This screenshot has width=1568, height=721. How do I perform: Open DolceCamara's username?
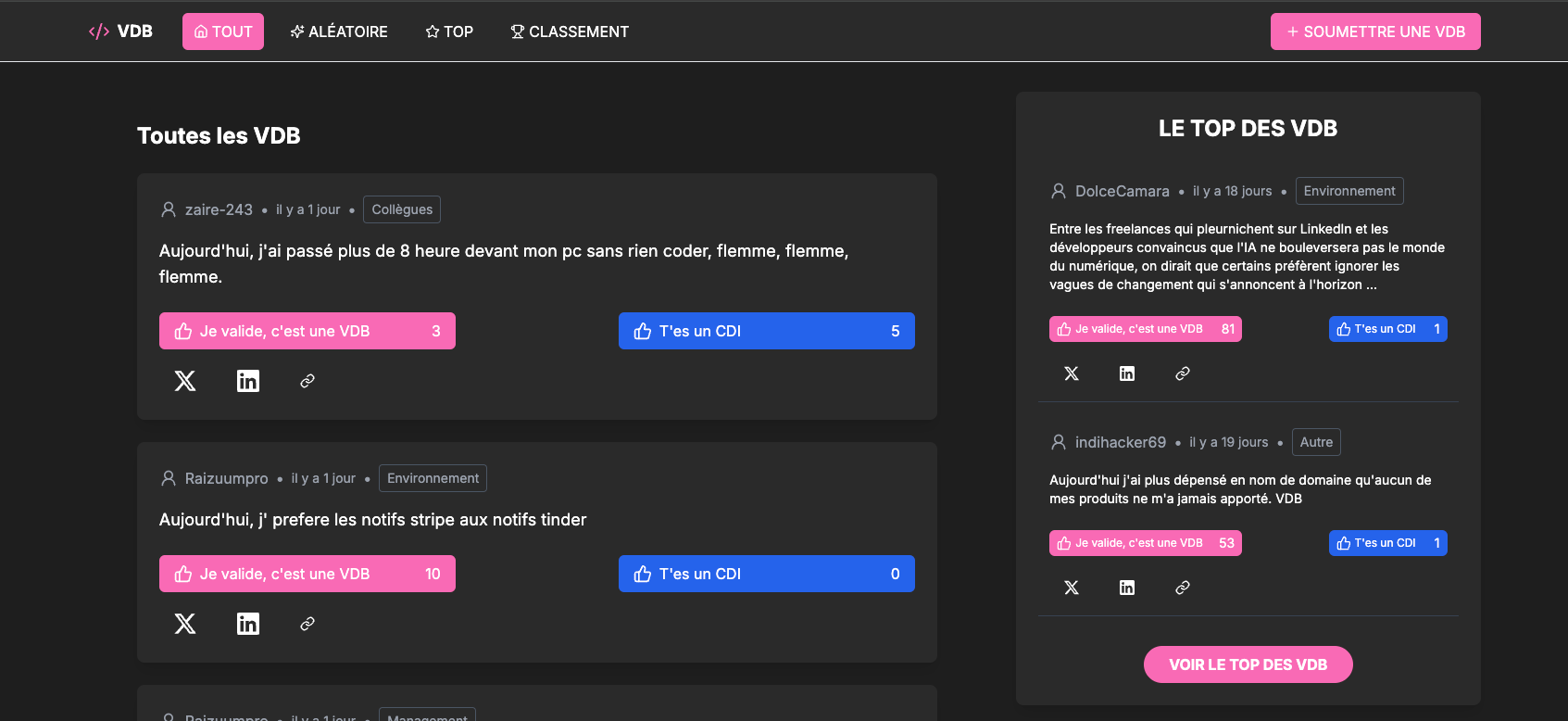[1123, 191]
